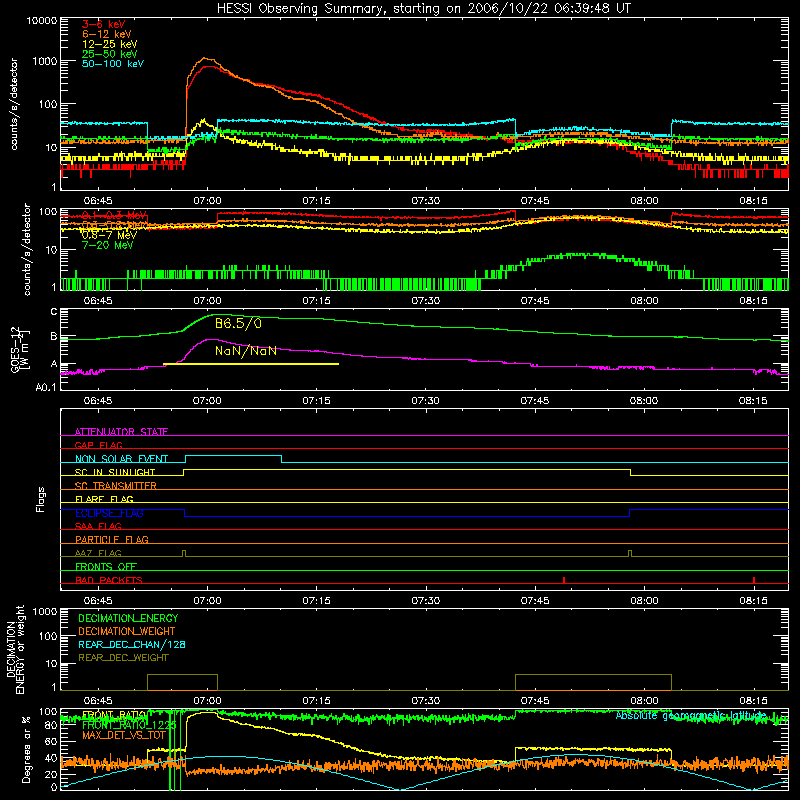The height and width of the screenshot is (800, 800).
Task: Select the orange 'MAX_DET_VS_TOT' legend label
Action: coord(124,735)
